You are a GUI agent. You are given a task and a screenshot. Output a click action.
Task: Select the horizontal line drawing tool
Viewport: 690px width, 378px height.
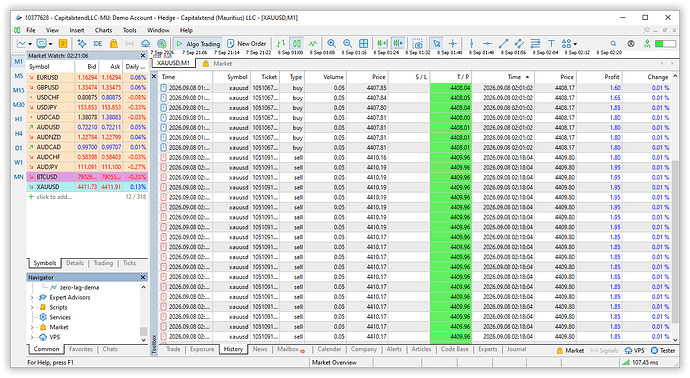tap(487, 44)
